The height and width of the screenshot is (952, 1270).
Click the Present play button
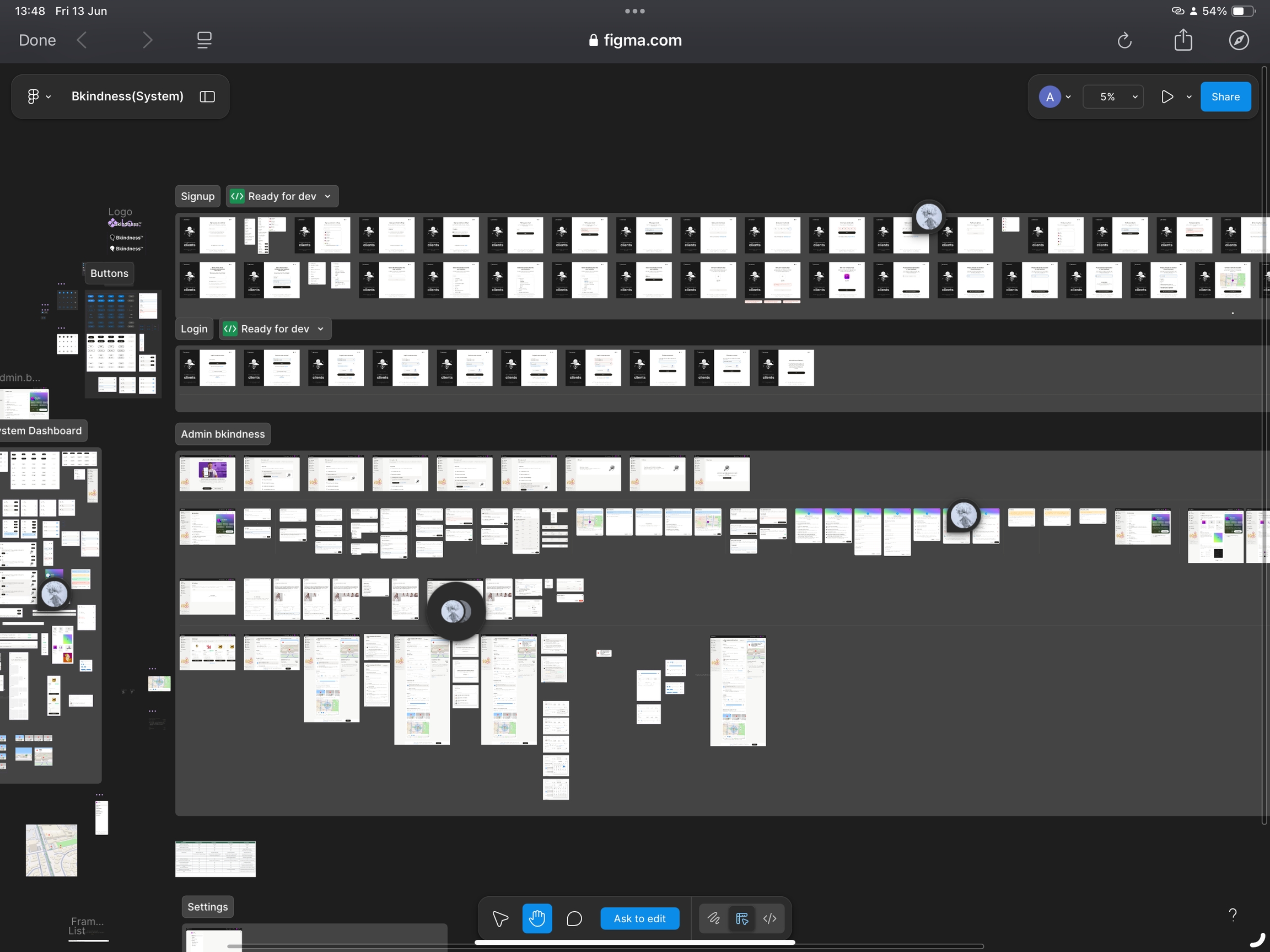point(1167,96)
